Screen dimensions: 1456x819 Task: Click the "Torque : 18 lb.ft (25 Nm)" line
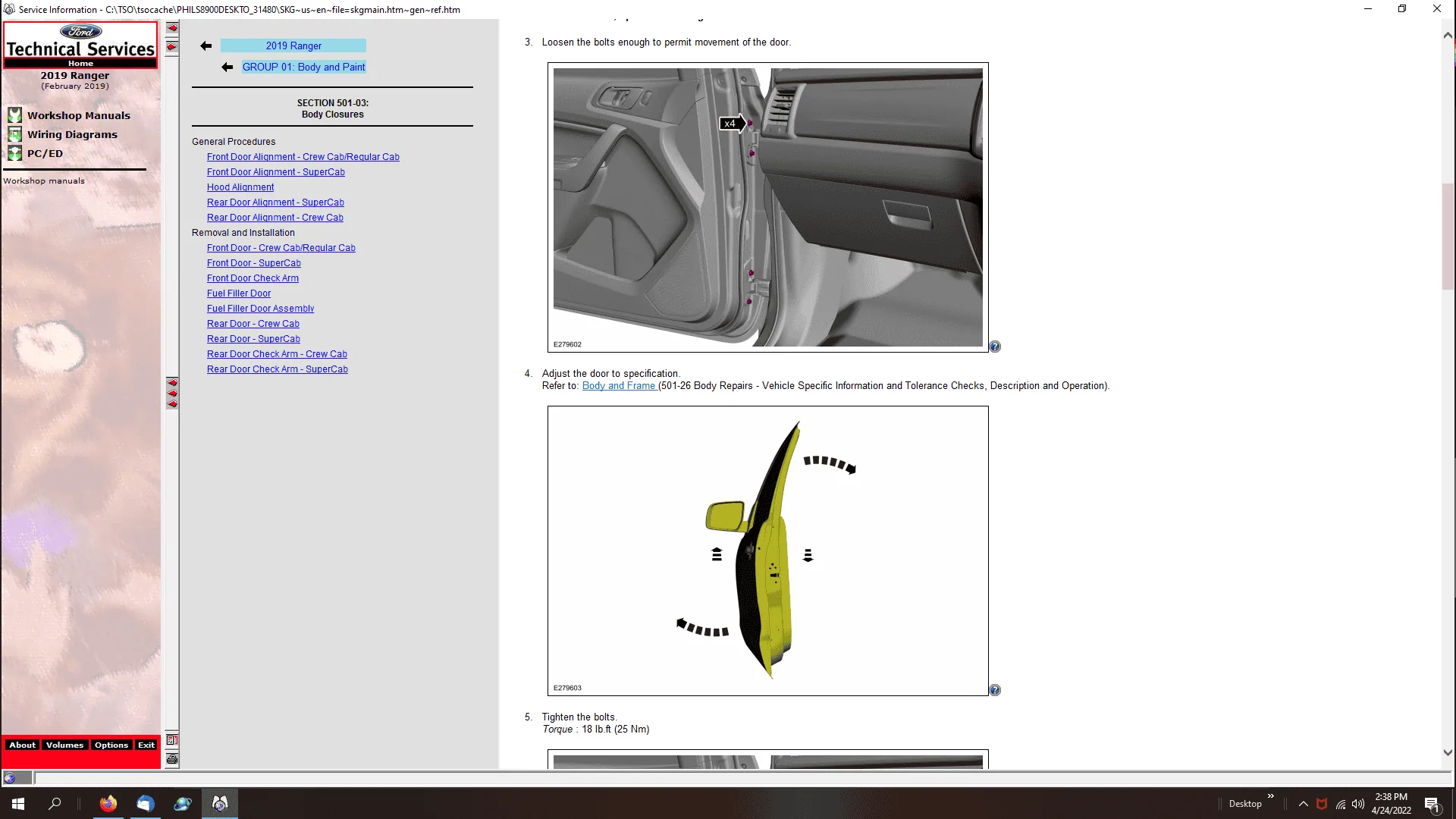point(595,730)
